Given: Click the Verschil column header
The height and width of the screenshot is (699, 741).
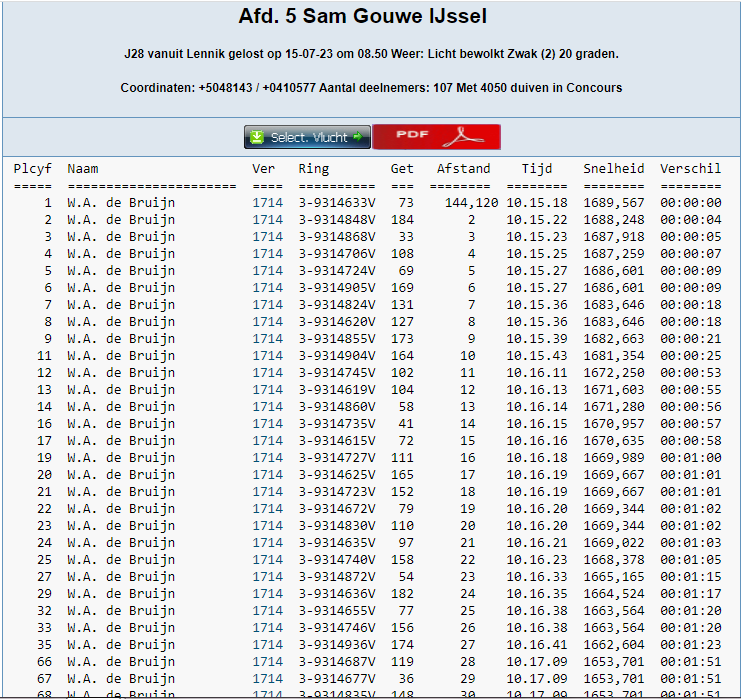Looking at the screenshot, I should click(x=690, y=169).
